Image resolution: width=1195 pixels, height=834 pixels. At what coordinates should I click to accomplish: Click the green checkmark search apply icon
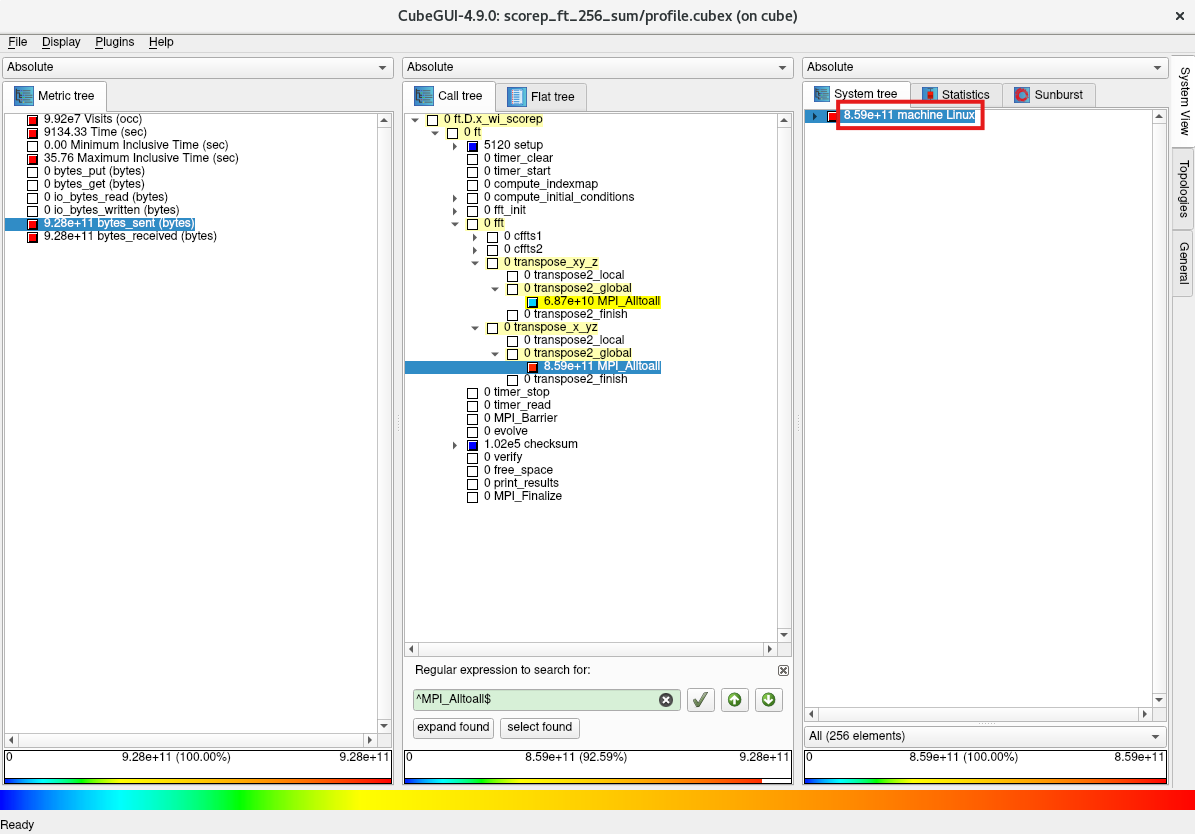pos(701,700)
